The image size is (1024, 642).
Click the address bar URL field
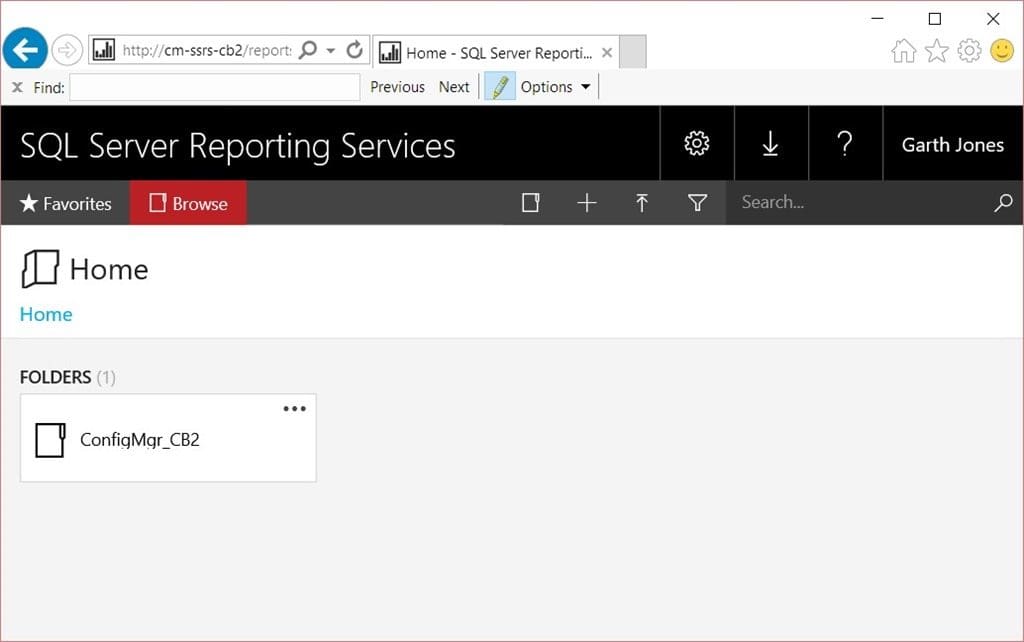(206, 50)
